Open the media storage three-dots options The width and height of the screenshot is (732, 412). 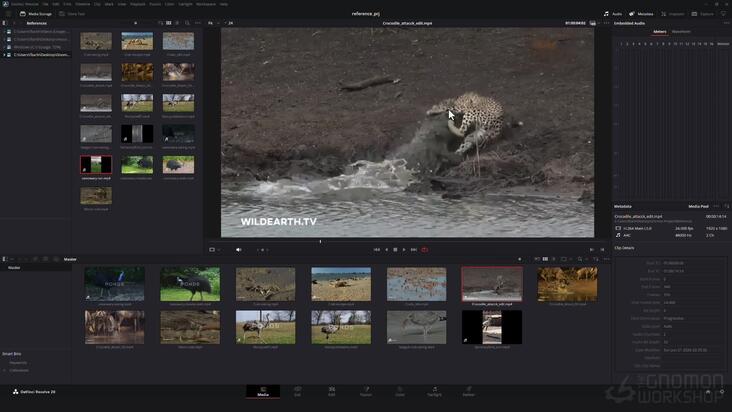tap(198, 23)
